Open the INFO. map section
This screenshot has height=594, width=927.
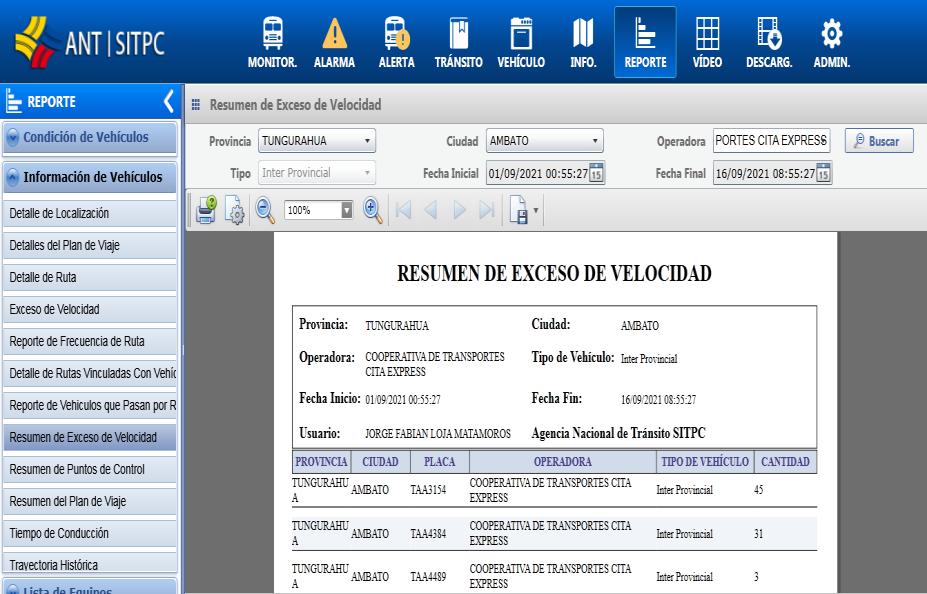click(583, 43)
